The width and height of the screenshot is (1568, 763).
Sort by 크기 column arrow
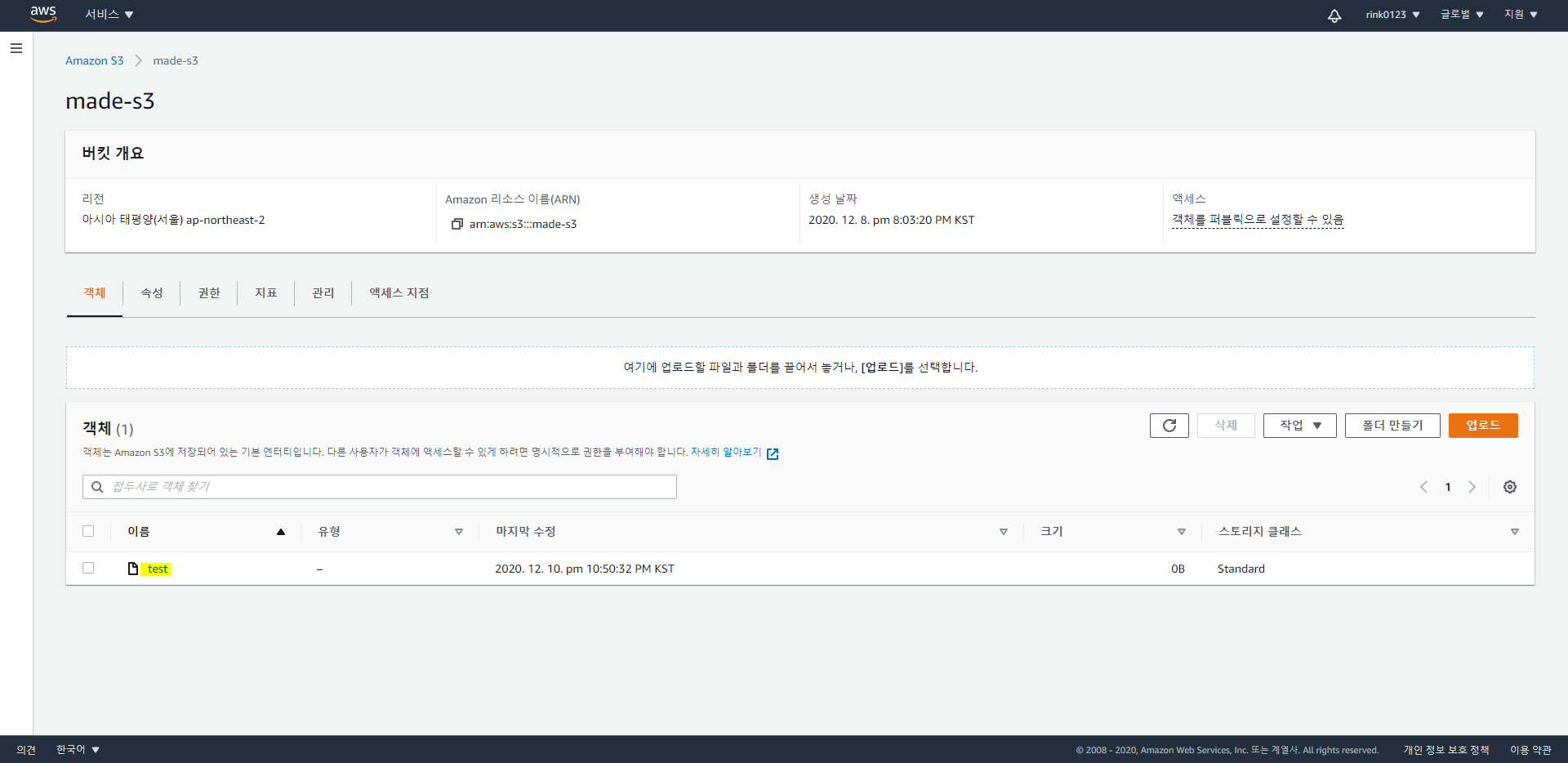1182,532
